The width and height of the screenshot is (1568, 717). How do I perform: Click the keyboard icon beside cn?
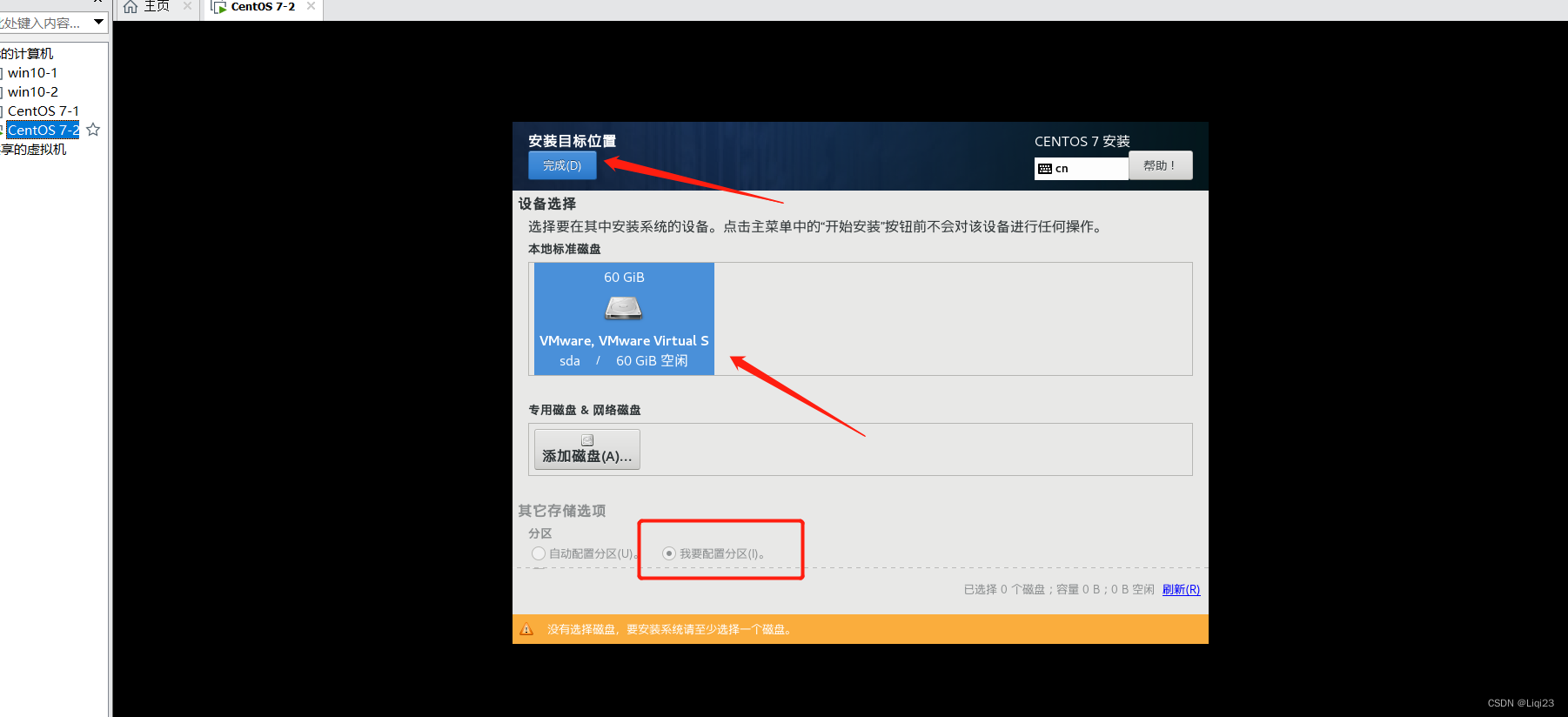[x=1045, y=169]
